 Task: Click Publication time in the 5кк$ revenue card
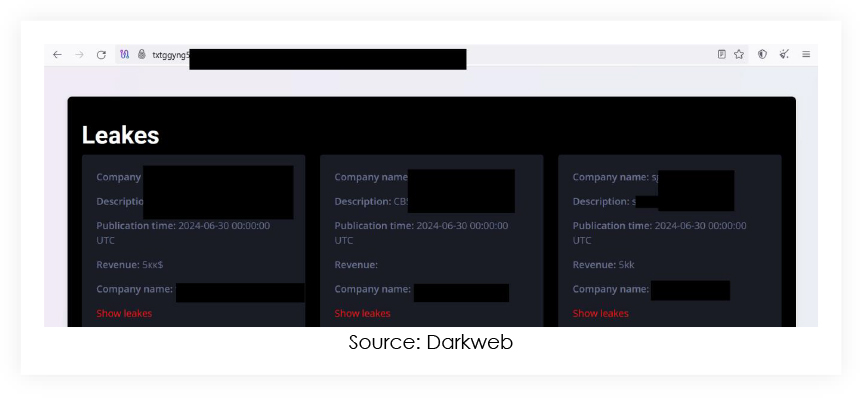183,233
